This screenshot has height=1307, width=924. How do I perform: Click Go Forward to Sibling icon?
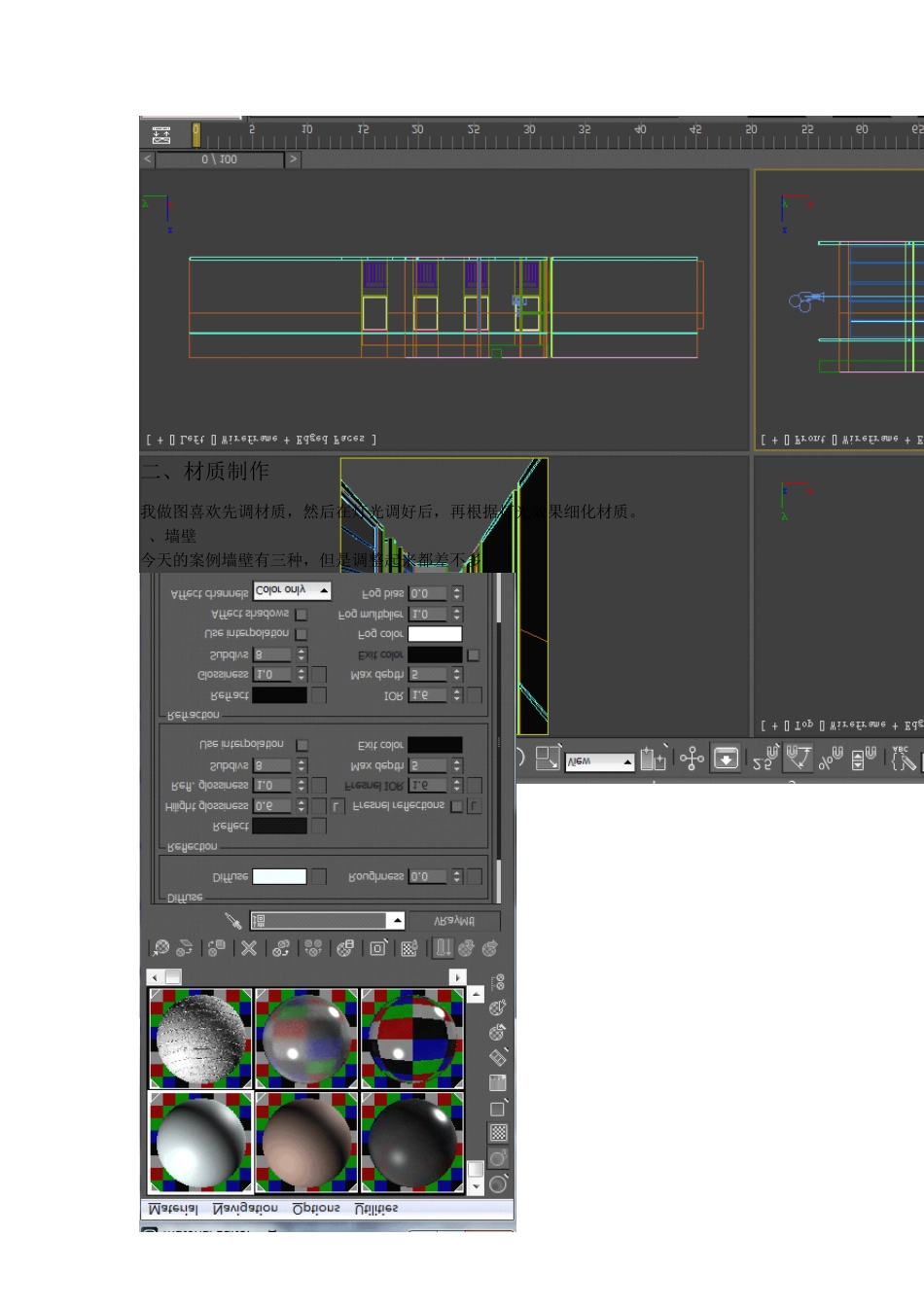489,948
